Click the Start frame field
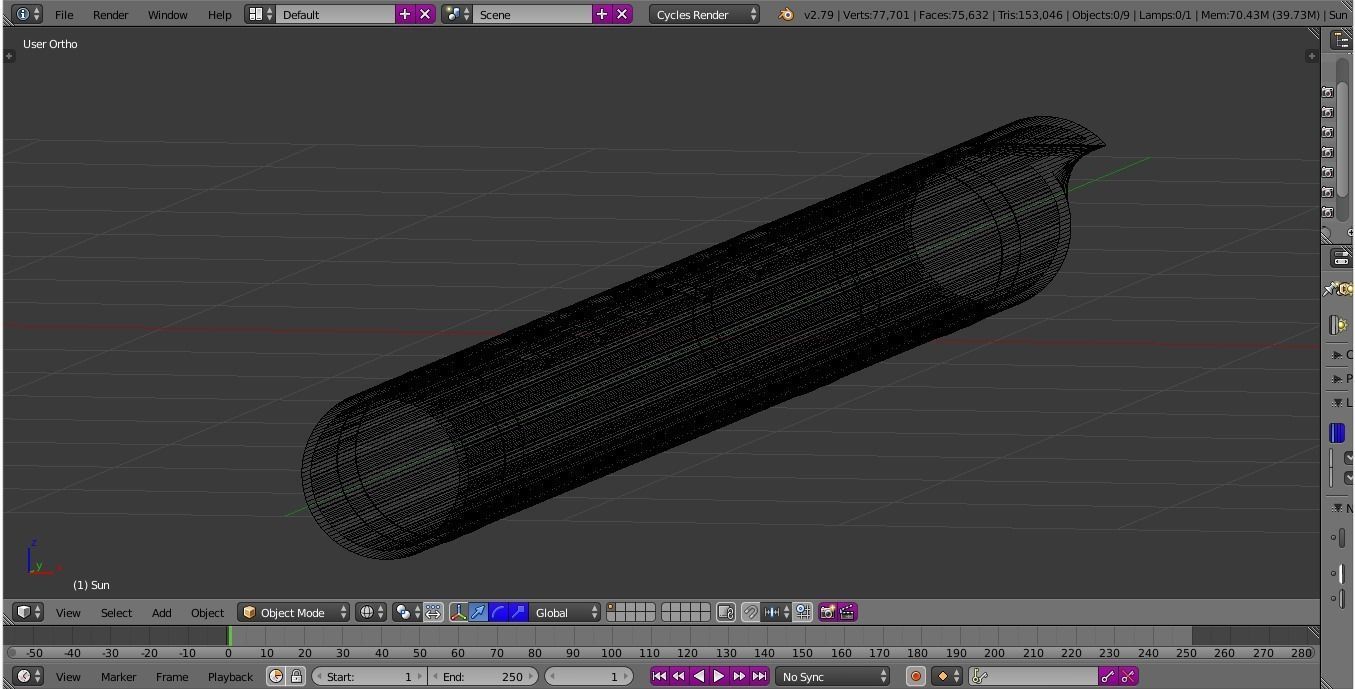 pyautogui.click(x=369, y=676)
